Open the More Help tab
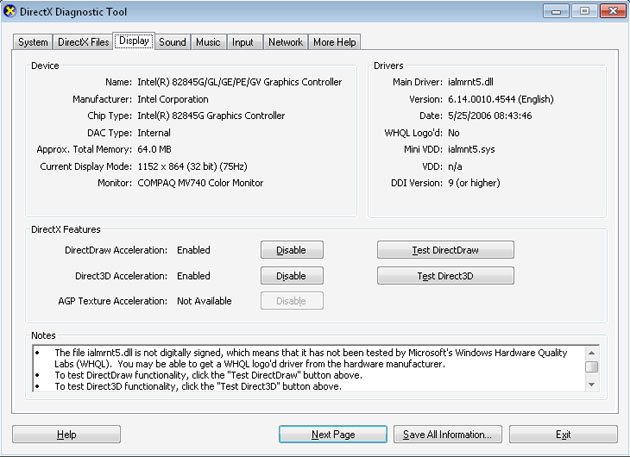630x457 pixels. point(335,42)
